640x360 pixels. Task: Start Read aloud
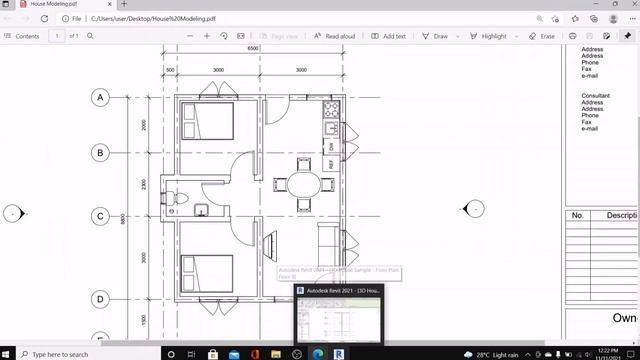334,36
